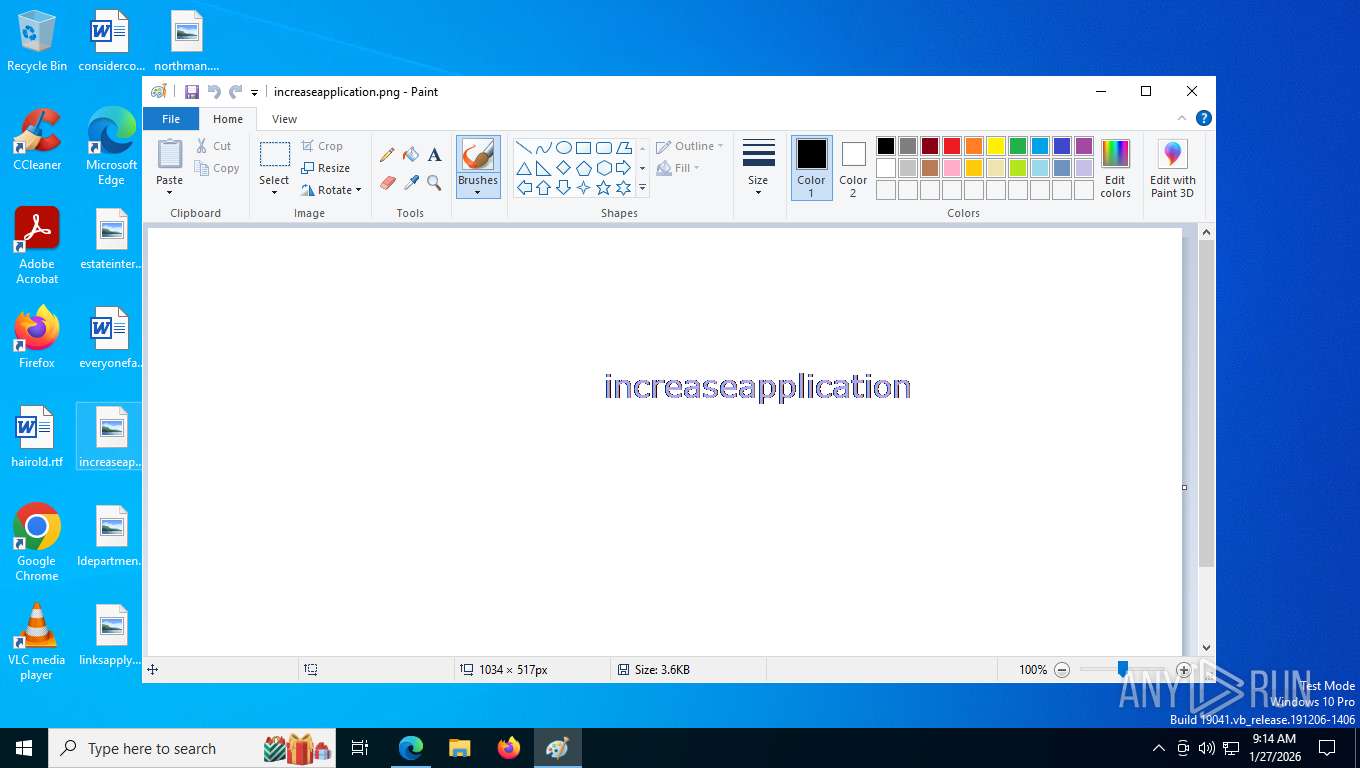
Task: Select the Diamond shape
Action: point(564,167)
